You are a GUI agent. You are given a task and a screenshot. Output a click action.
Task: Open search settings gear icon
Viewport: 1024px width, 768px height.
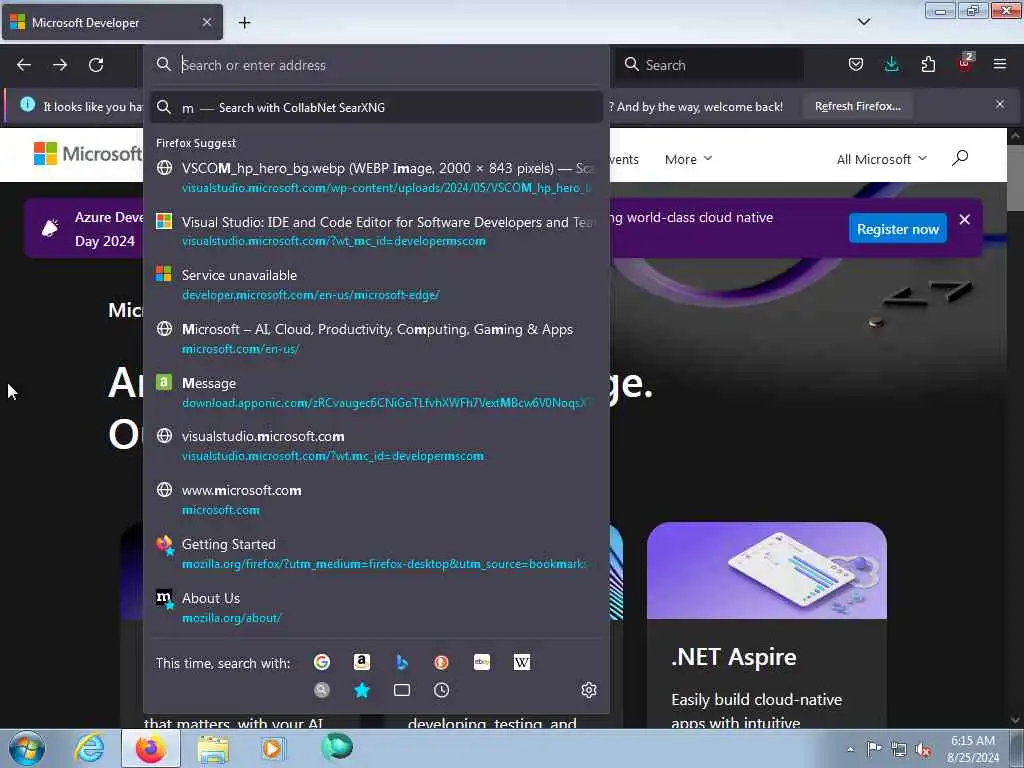[x=588, y=690]
